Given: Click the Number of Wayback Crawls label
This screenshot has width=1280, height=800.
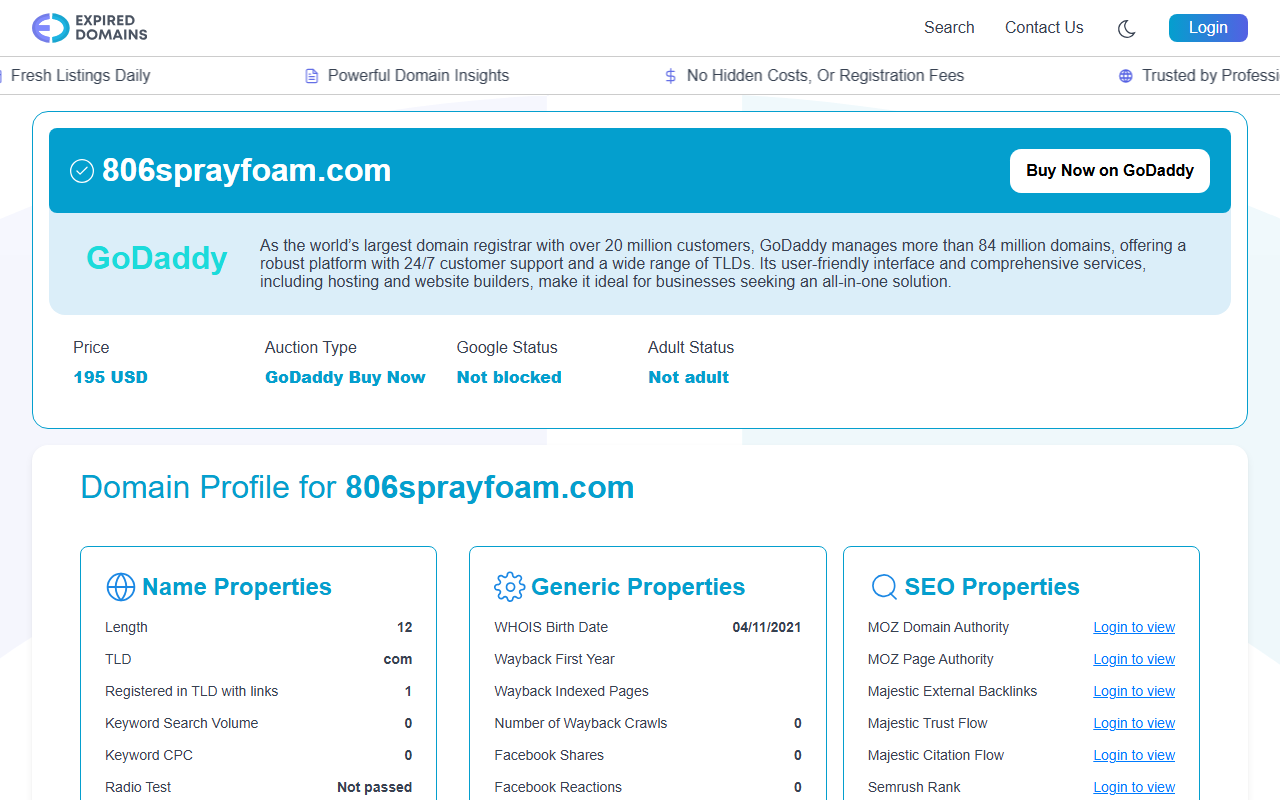Looking at the screenshot, I should (580, 723).
